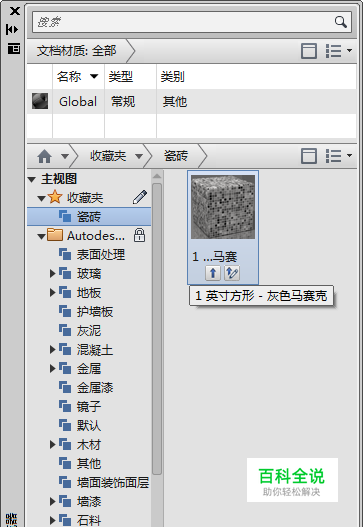Toggle library panel display button
Screen dimensions: 363x527
tap(309, 156)
